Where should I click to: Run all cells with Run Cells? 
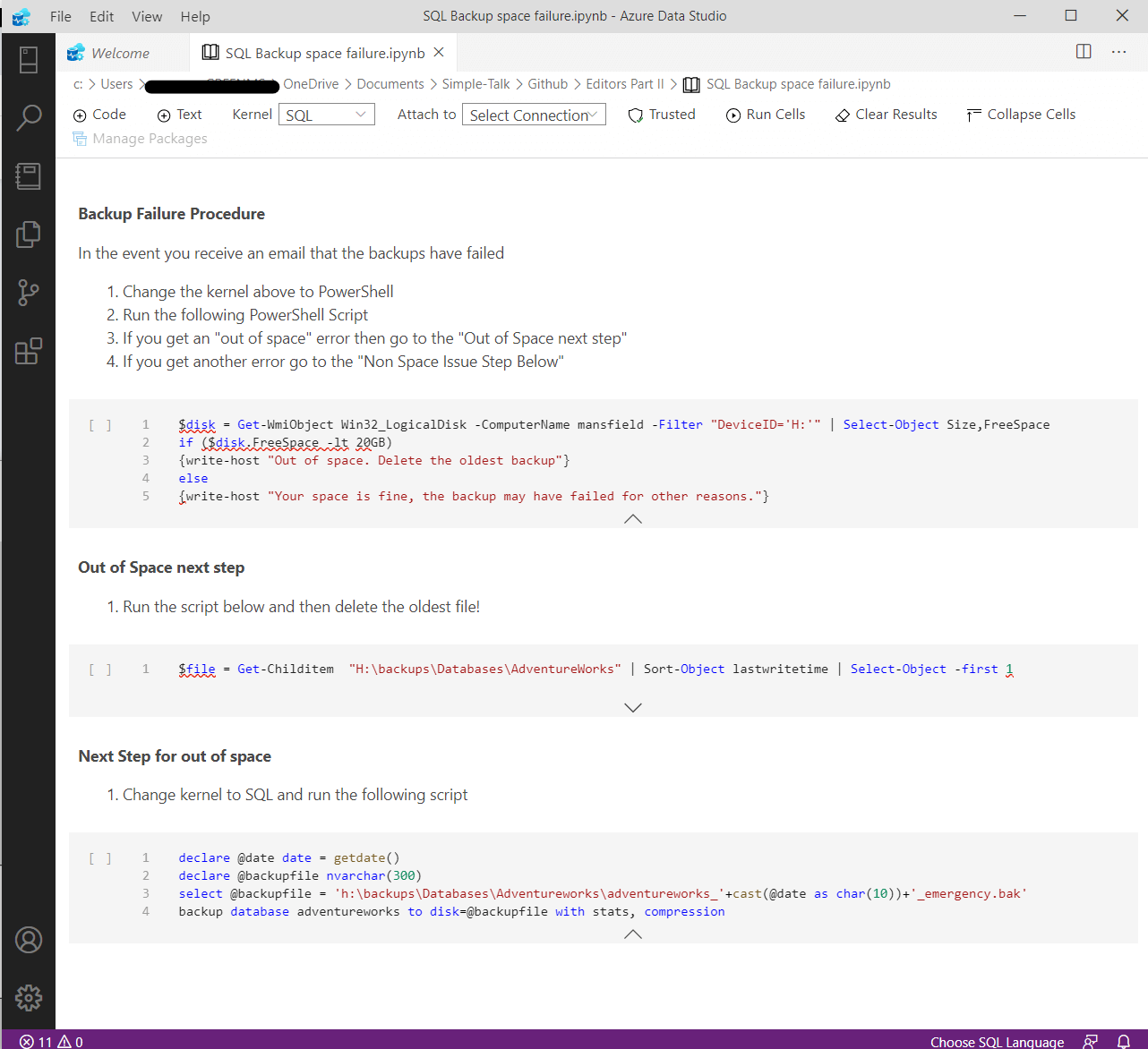pyautogui.click(x=766, y=115)
